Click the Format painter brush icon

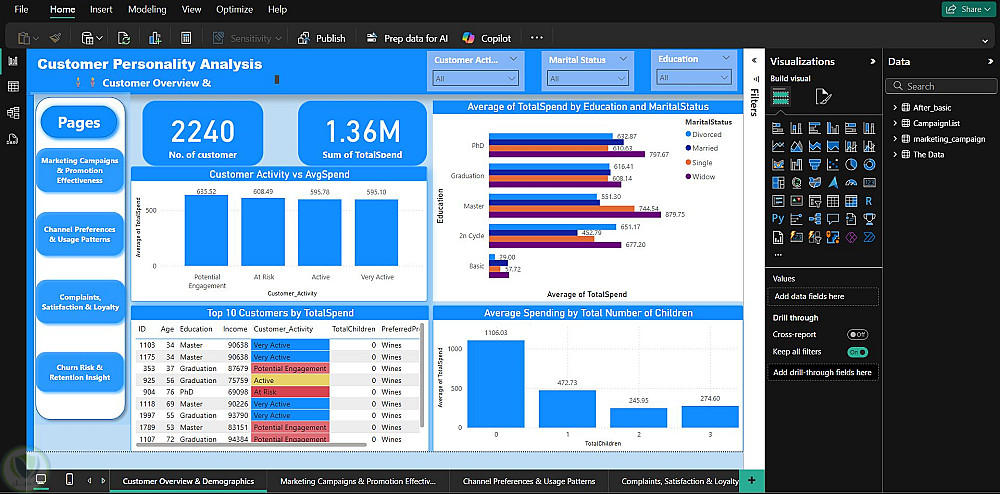[55, 38]
